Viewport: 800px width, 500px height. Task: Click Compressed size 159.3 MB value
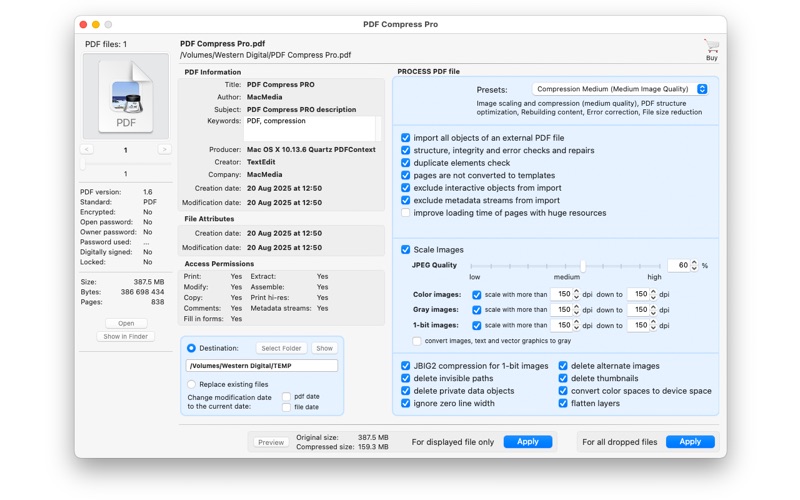(x=373, y=447)
